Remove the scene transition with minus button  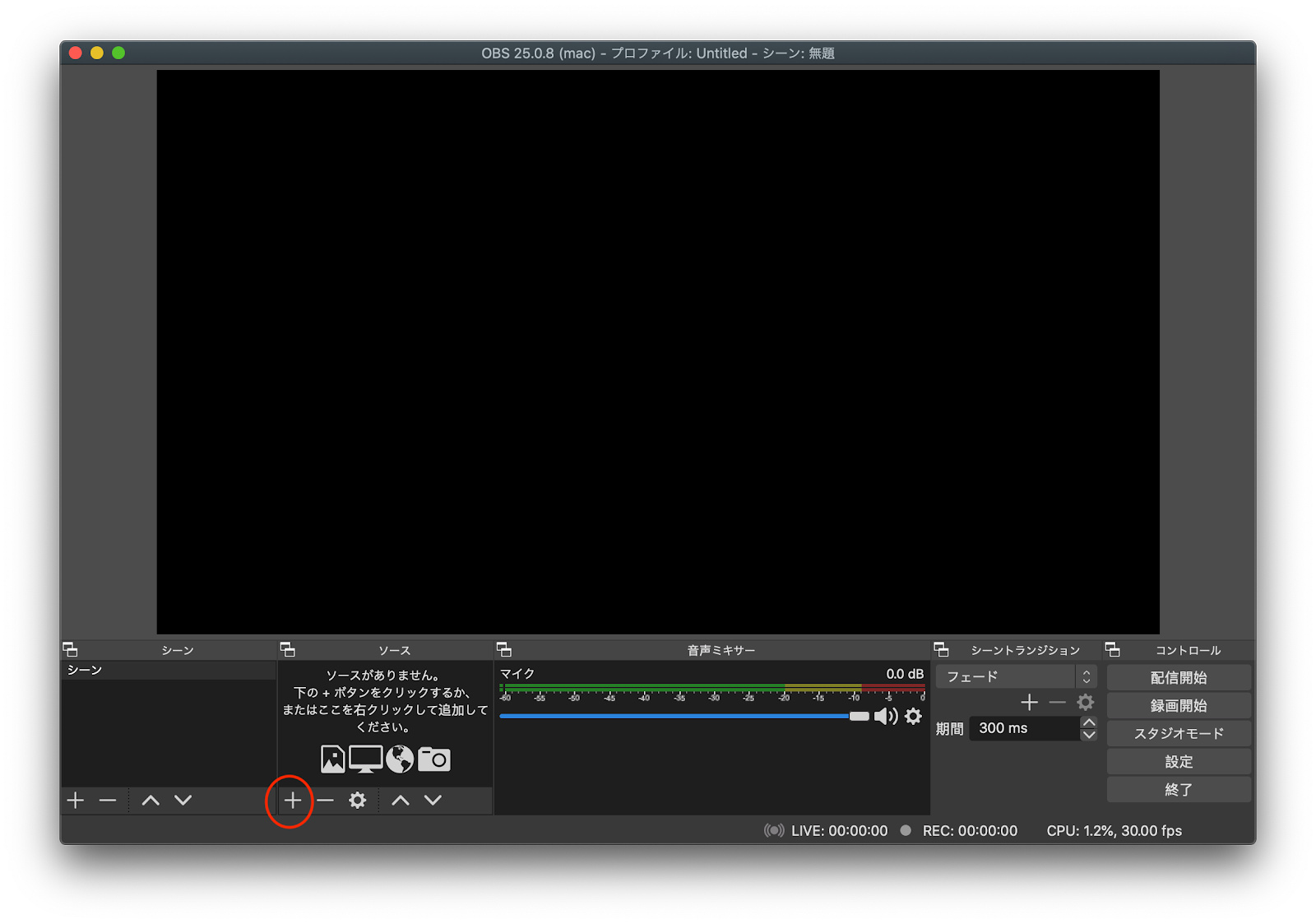point(1058,703)
